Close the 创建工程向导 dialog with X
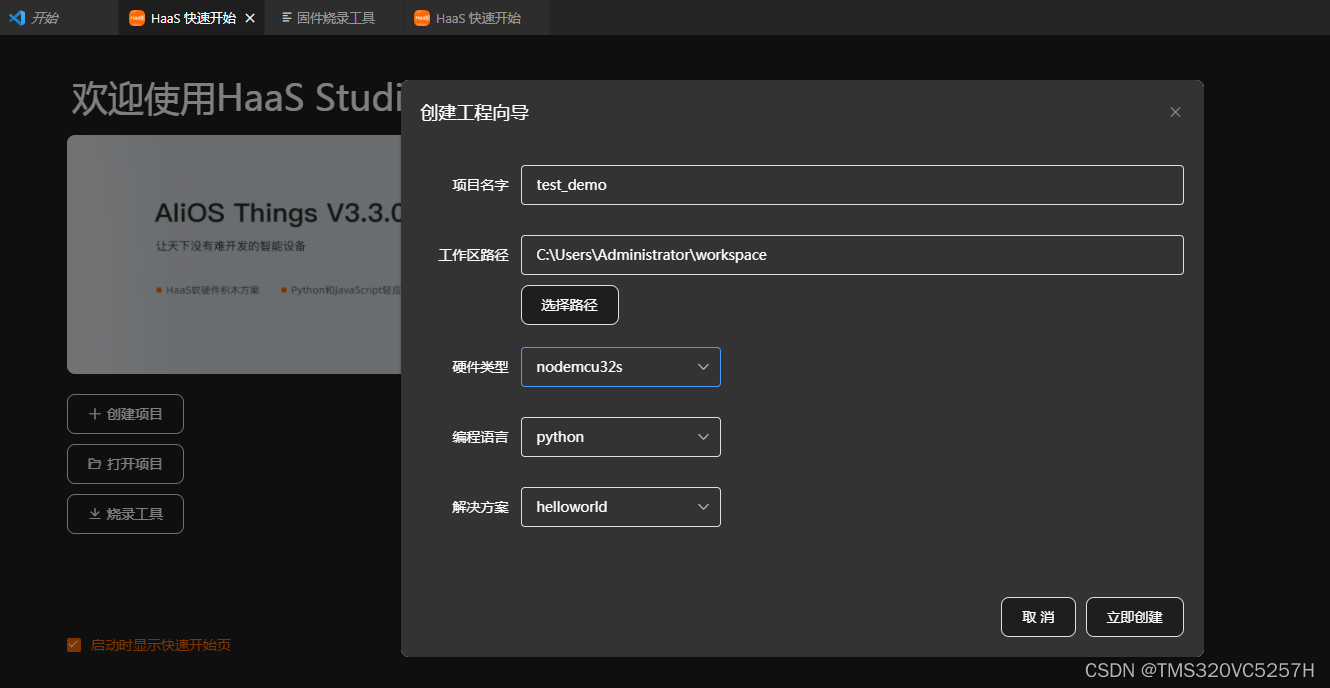The width and height of the screenshot is (1330, 688). pos(1175,112)
